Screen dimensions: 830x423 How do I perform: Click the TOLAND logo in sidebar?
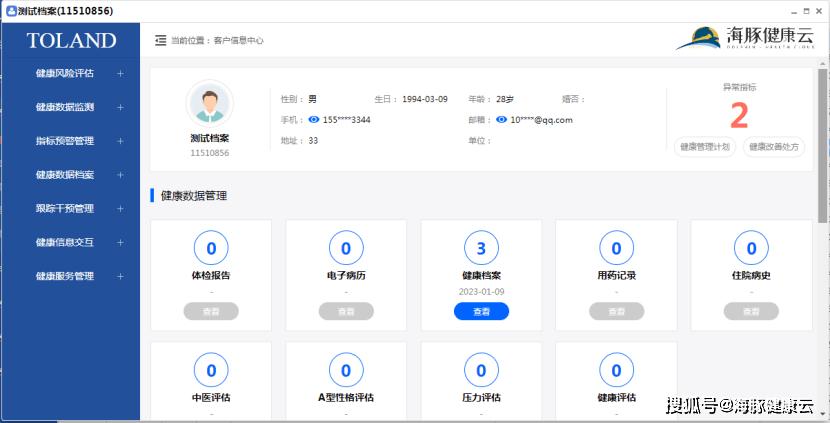coord(71,41)
